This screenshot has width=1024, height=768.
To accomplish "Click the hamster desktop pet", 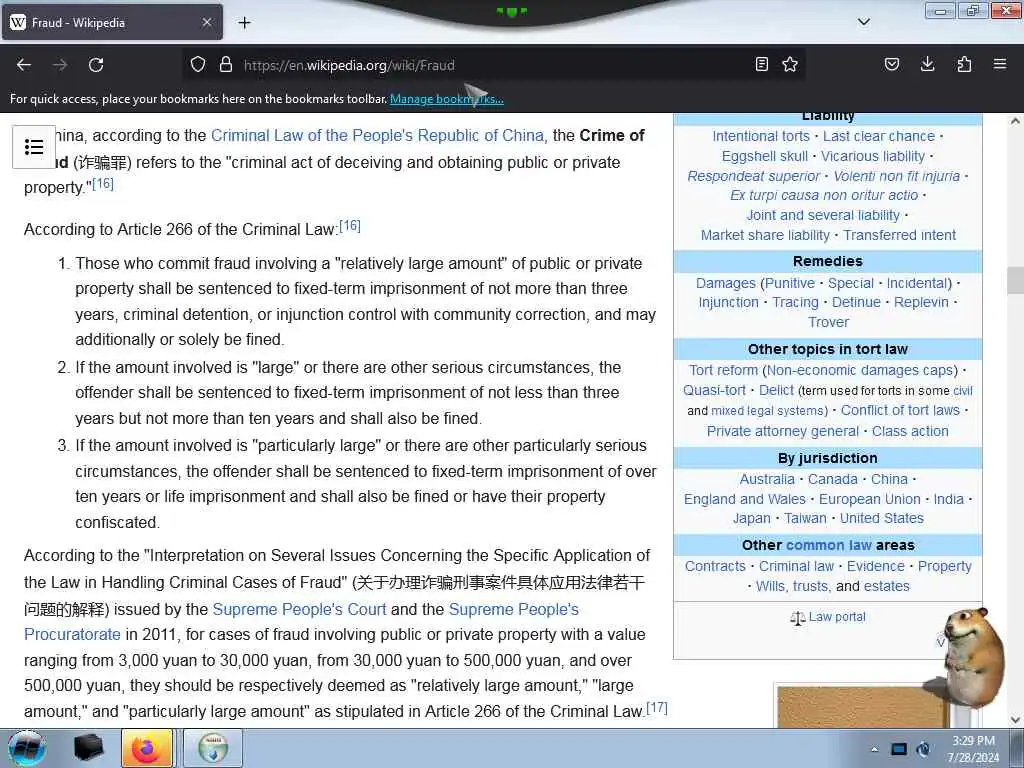I will (972, 660).
